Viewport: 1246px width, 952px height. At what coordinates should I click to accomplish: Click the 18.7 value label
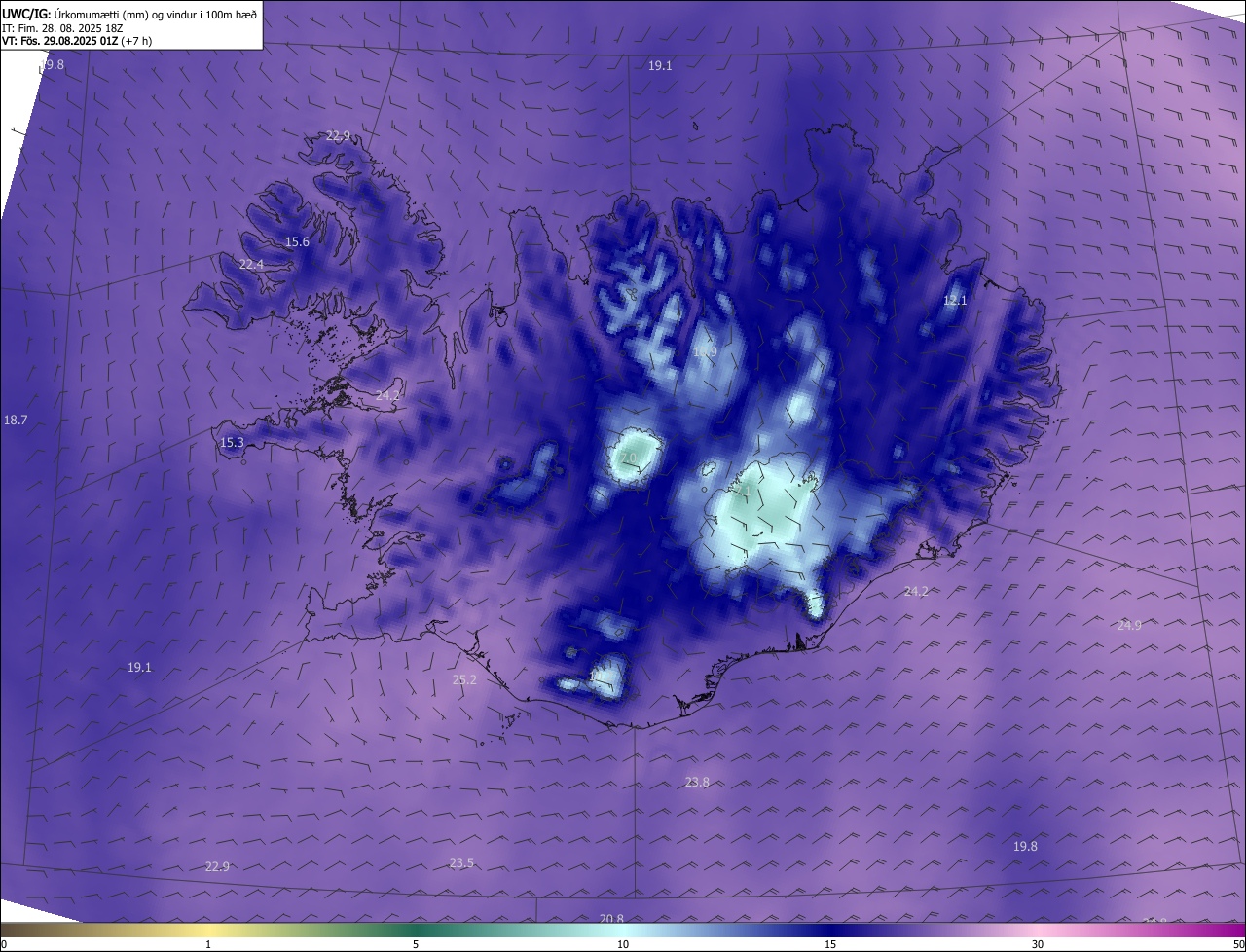pyautogui.click(x=16, y=421)
